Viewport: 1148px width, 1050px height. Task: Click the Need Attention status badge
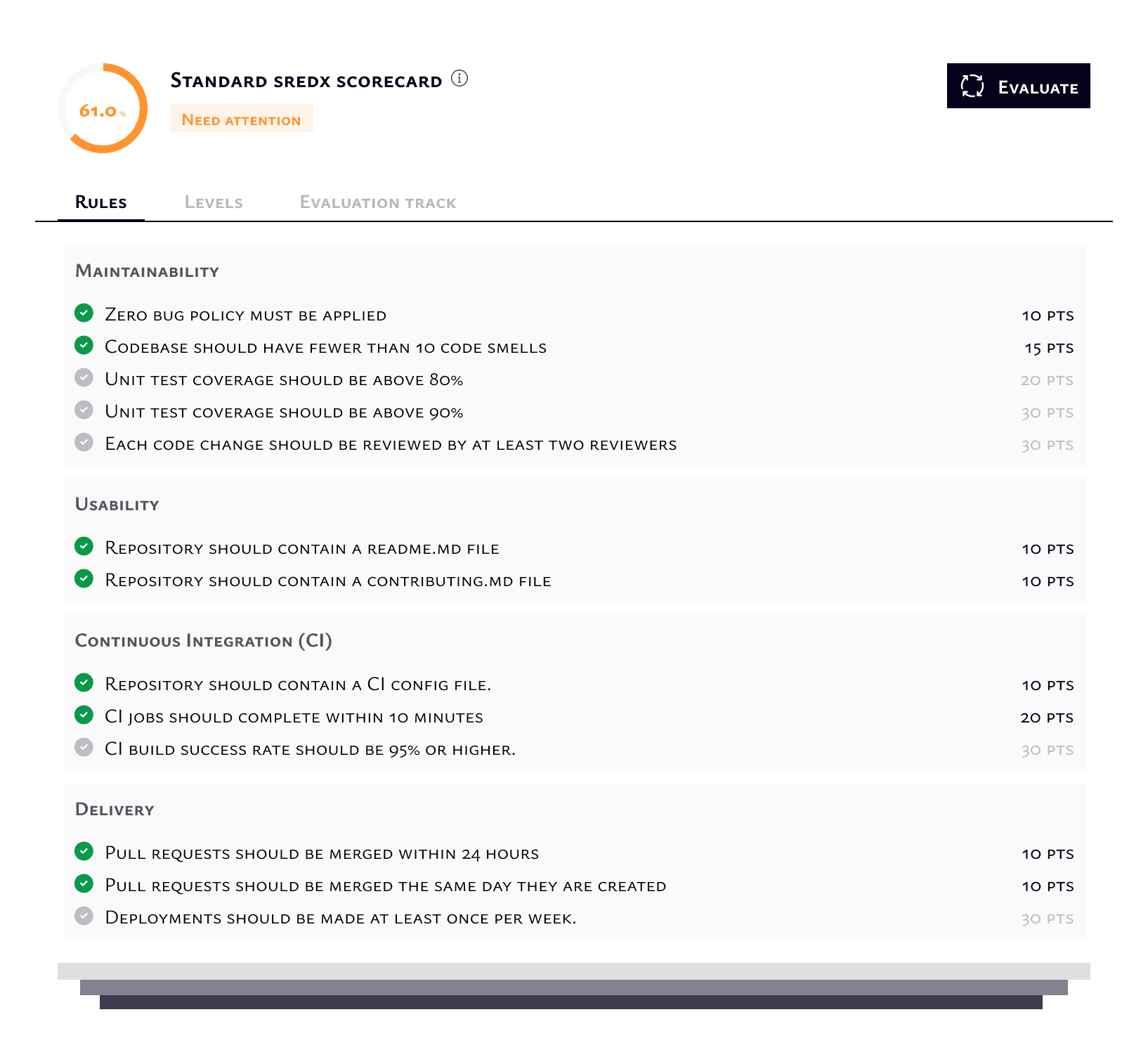pos(241,119)
